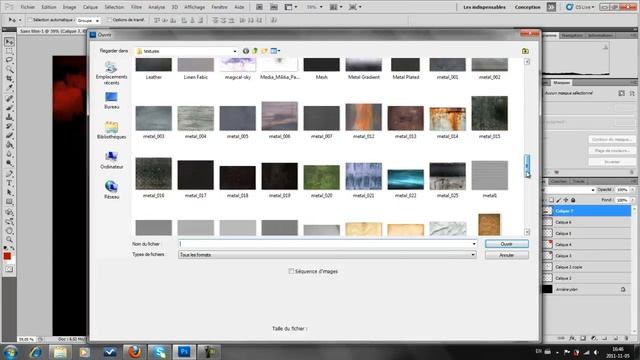640x360 pixels.
Task: Open the Groupe dropdown in options bar
Action: pyautogui.click(x=88, y=20)
